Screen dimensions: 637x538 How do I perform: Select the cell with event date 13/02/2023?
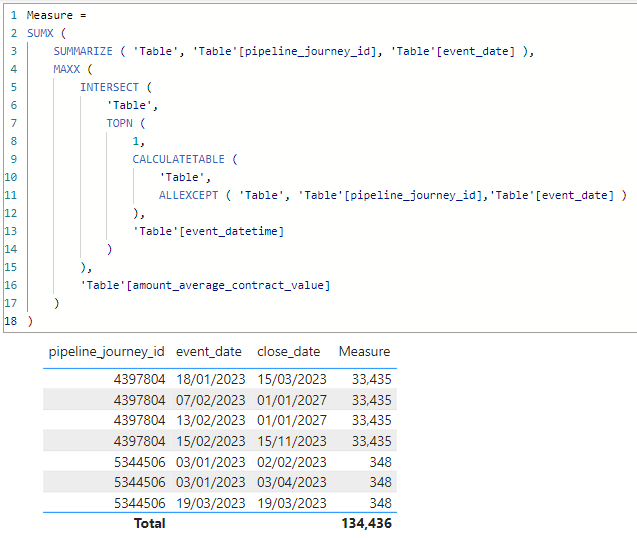pos(210,420)
